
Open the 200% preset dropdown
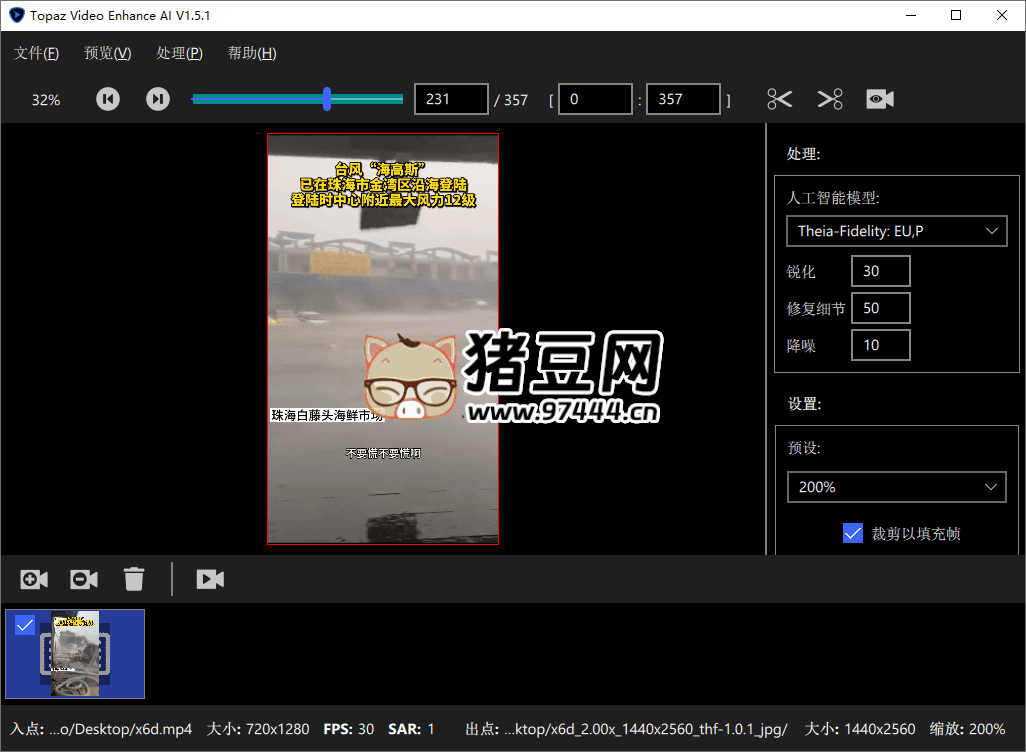pos(896,487)
